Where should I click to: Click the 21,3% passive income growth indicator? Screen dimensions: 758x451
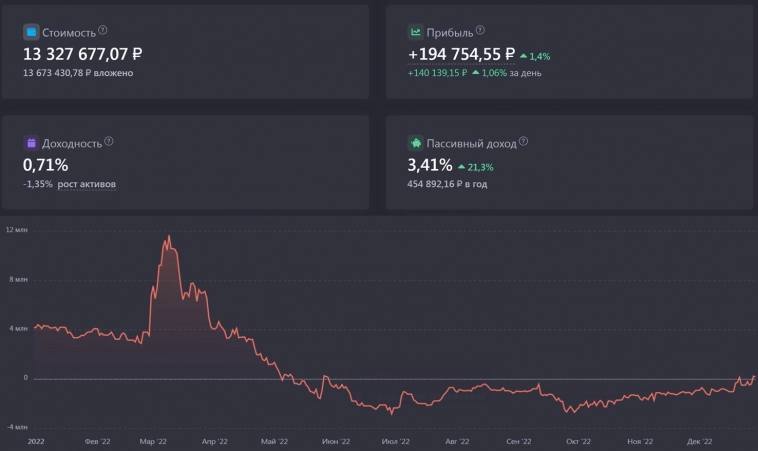(x=476, y=167)
